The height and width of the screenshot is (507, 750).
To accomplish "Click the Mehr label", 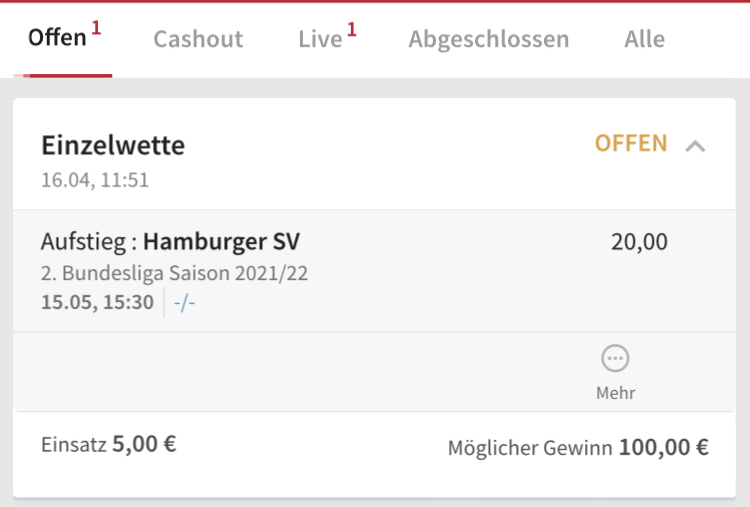I will pos(615,393).
